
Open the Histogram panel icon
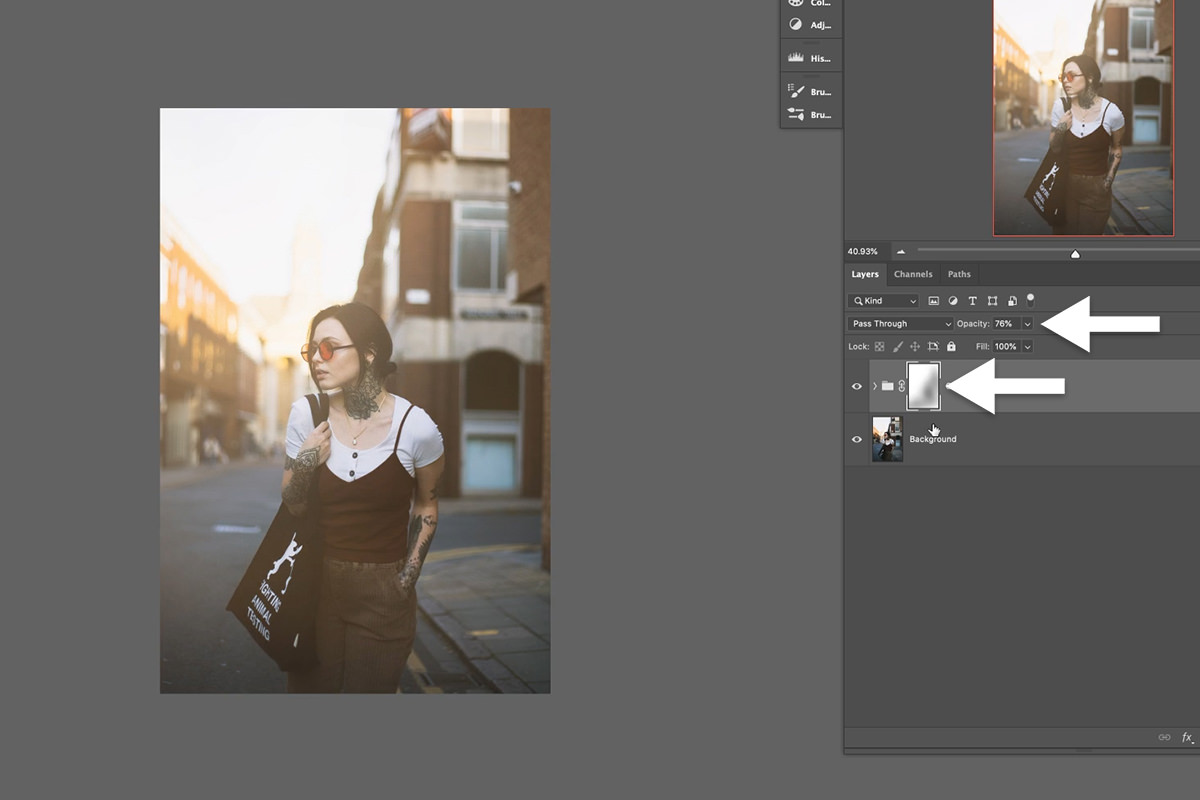click(x=795, y=57)
